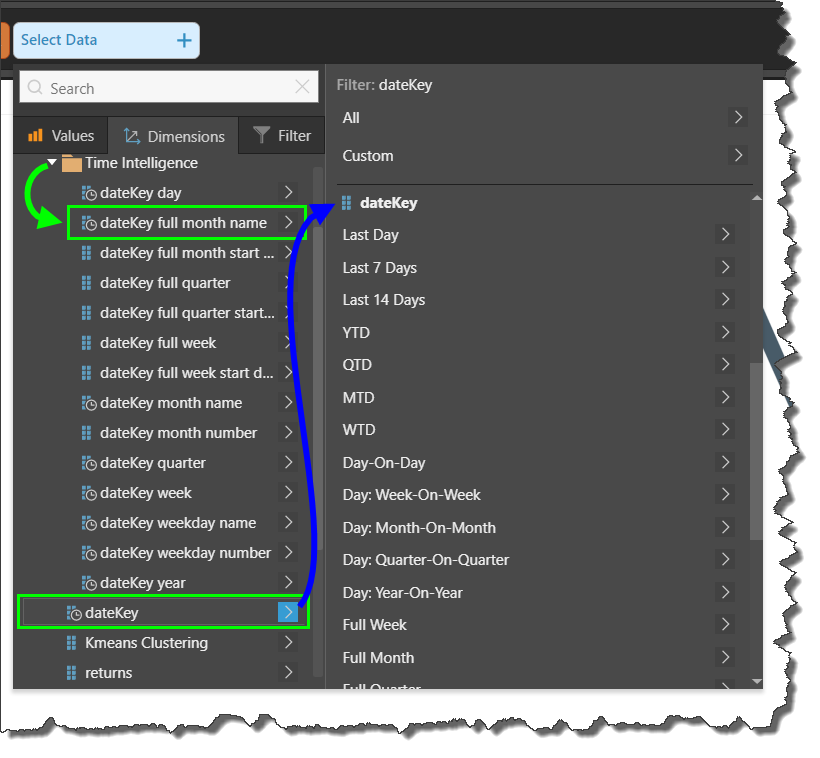Viewport: 820px width, 758px height.
Task: Click time icon beside dateKey quarter
Action: [x=88, y=463]
